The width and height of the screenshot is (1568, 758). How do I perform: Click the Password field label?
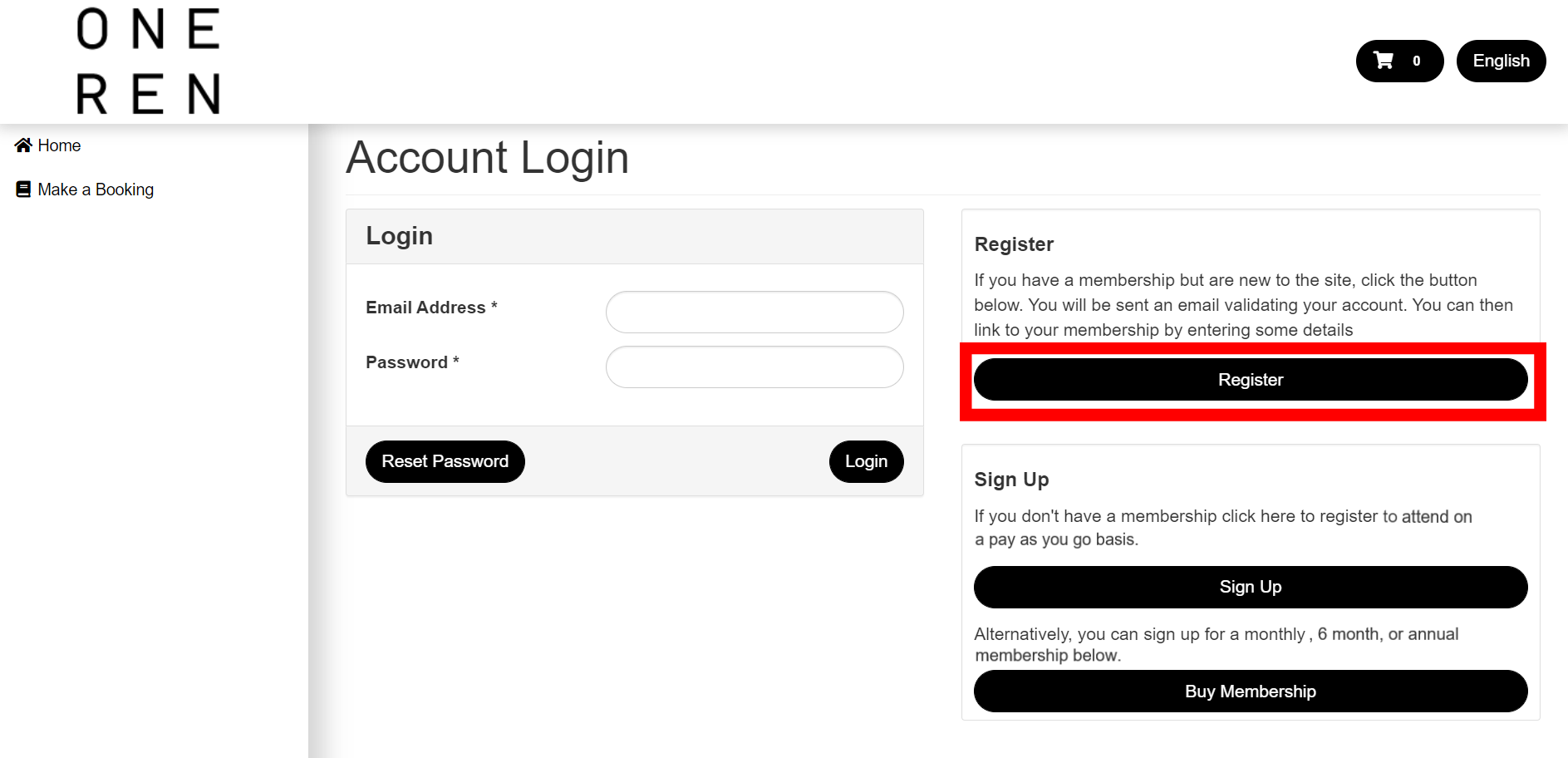[406, 362]
